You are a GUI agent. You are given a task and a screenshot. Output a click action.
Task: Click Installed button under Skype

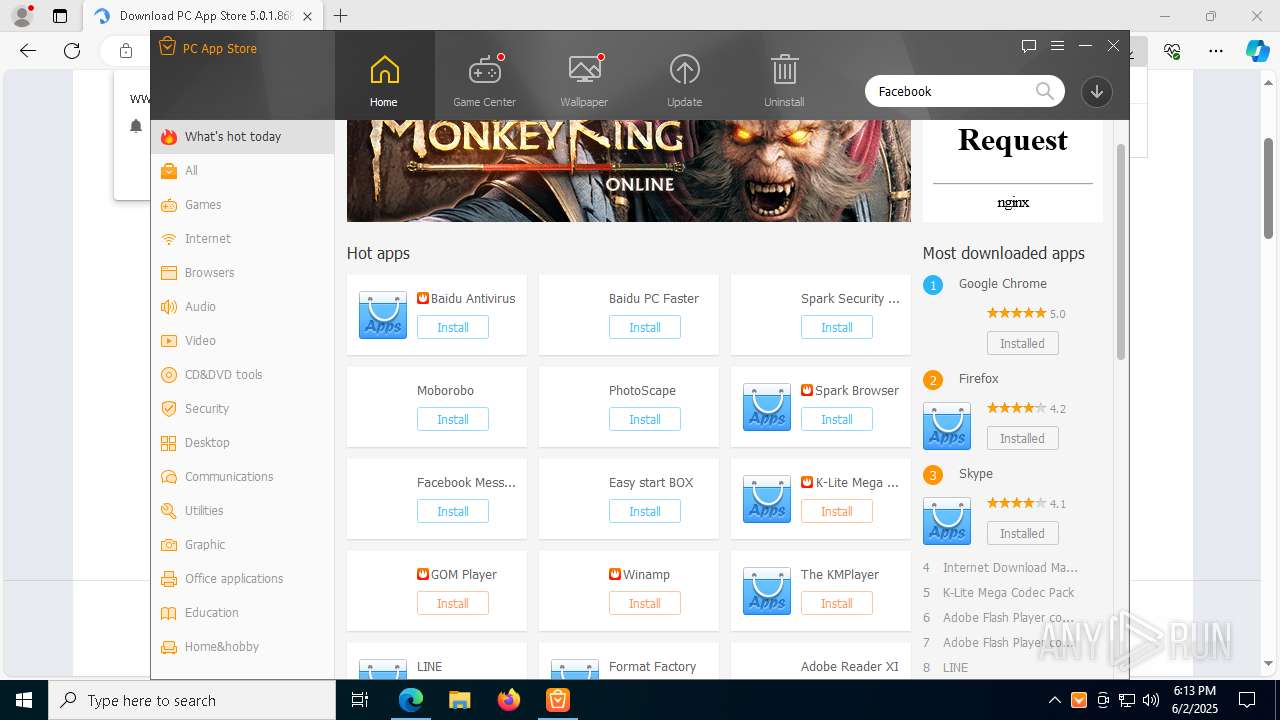(1023, 533)
